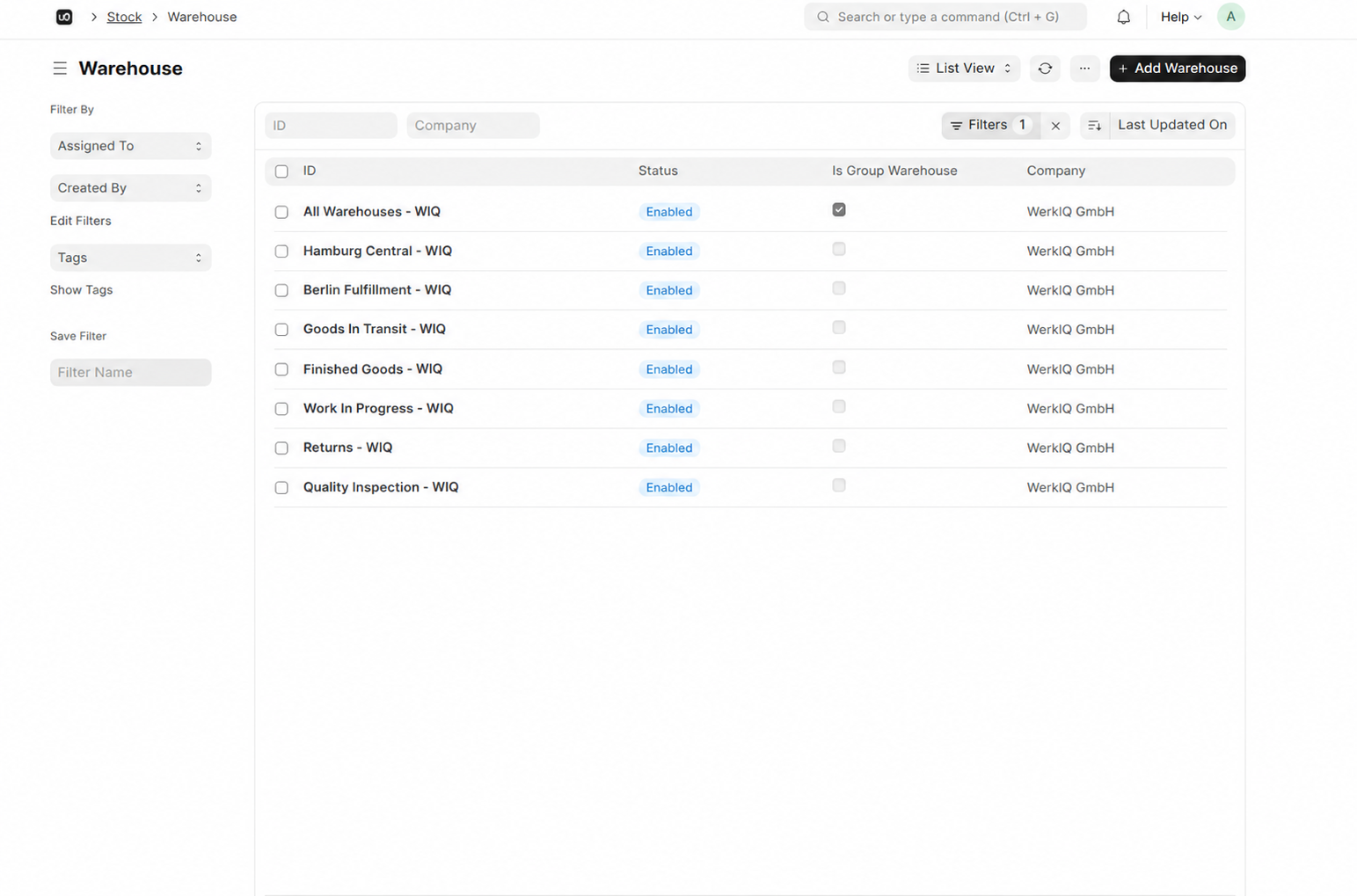Clear applied filters with the X

tap(1055, 126)
